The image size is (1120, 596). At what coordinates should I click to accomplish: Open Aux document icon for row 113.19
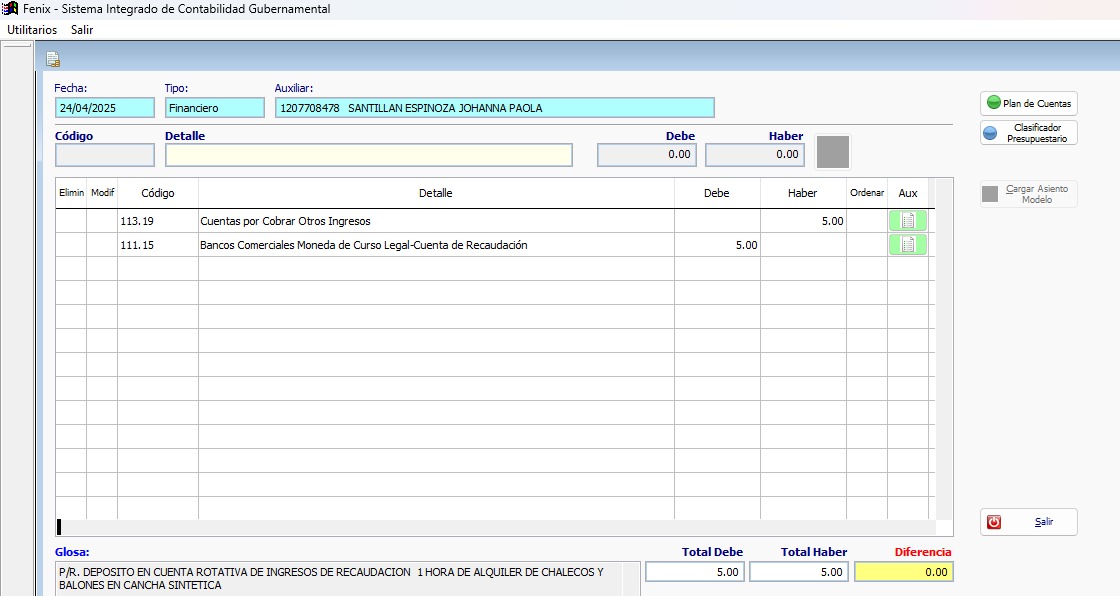[908, 221]
